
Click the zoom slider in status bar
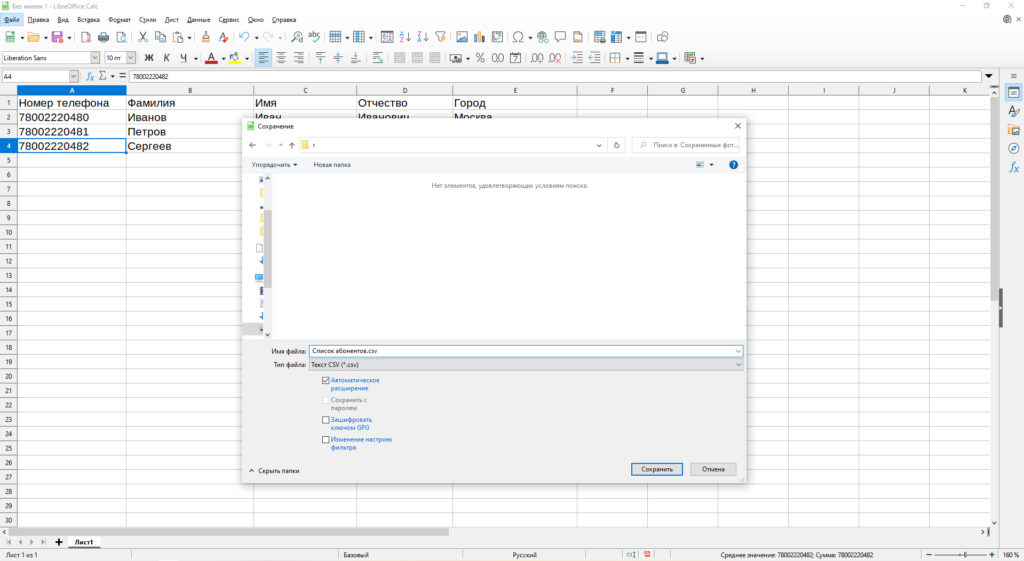click(x=964, y=555)
